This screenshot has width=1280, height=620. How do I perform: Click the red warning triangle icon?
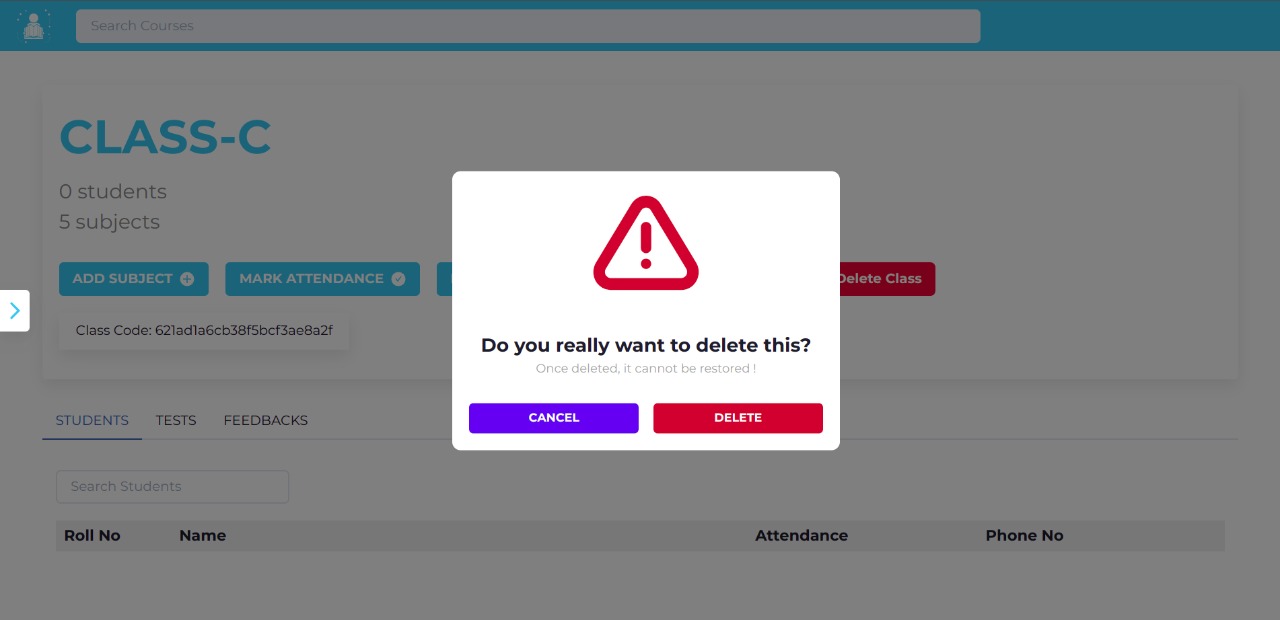coord(646,243)
